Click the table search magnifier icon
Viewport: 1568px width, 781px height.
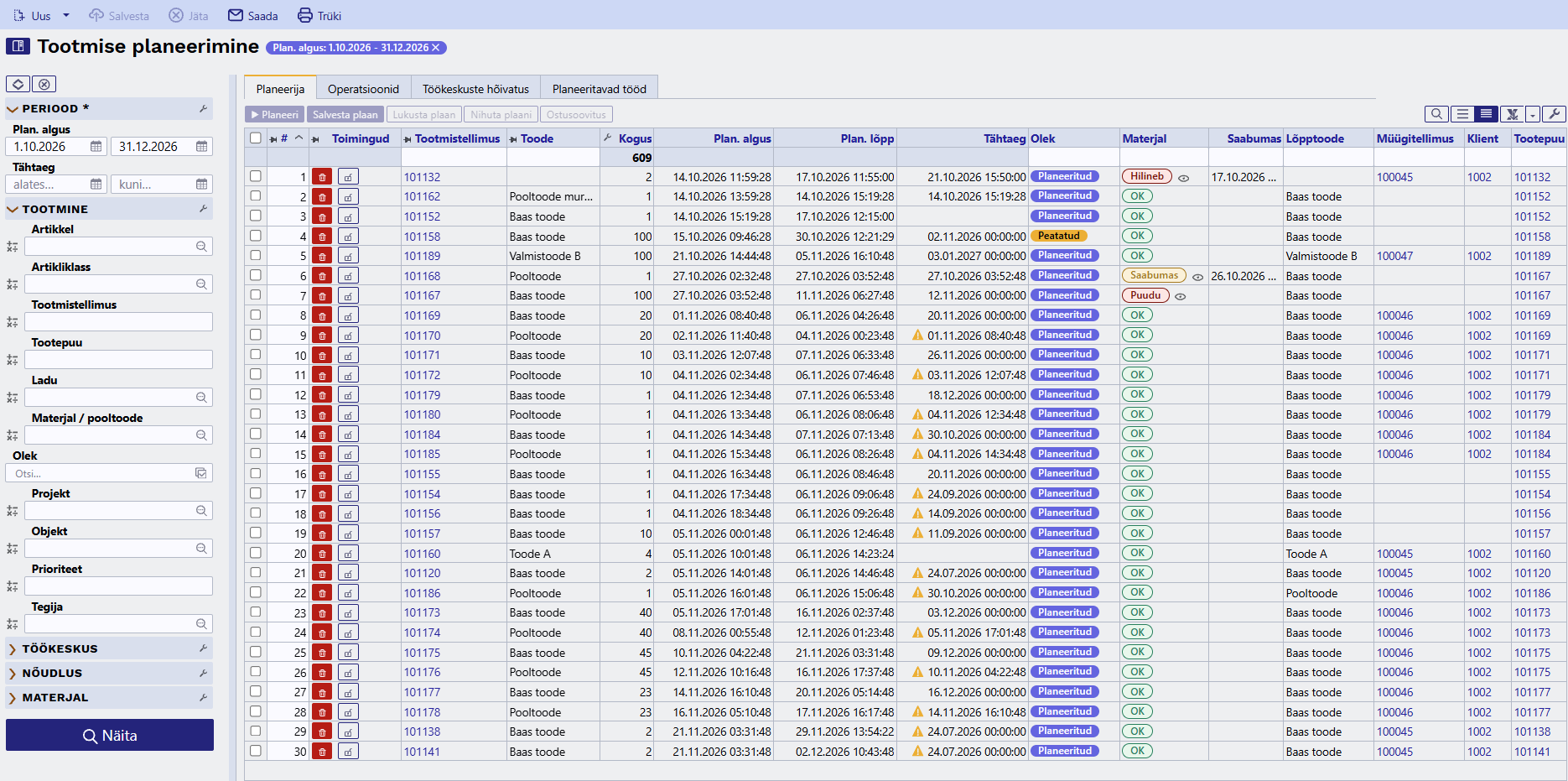[1436, 114]
